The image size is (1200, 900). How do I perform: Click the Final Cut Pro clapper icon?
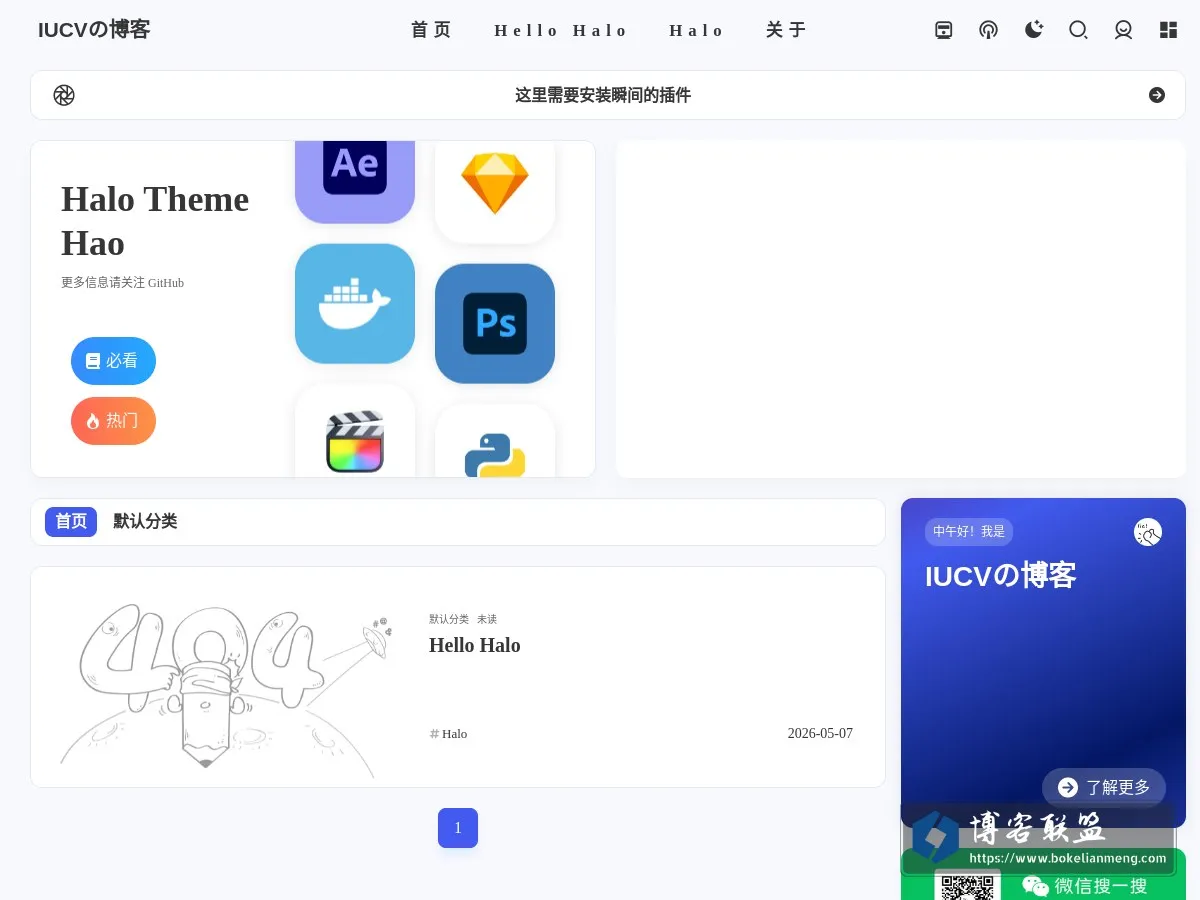click(x=355, y=431)
